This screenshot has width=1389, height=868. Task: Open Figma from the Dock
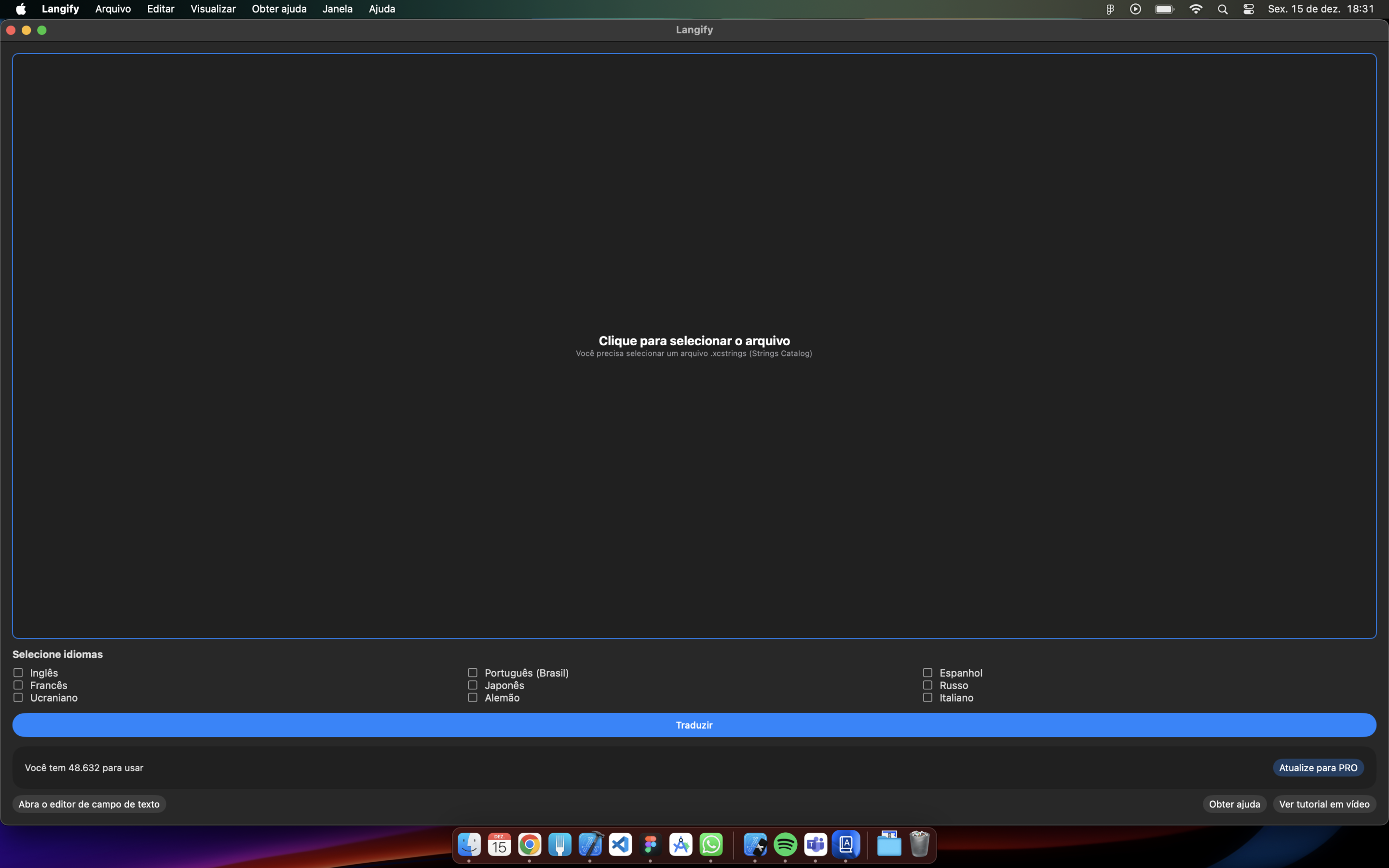650,844
